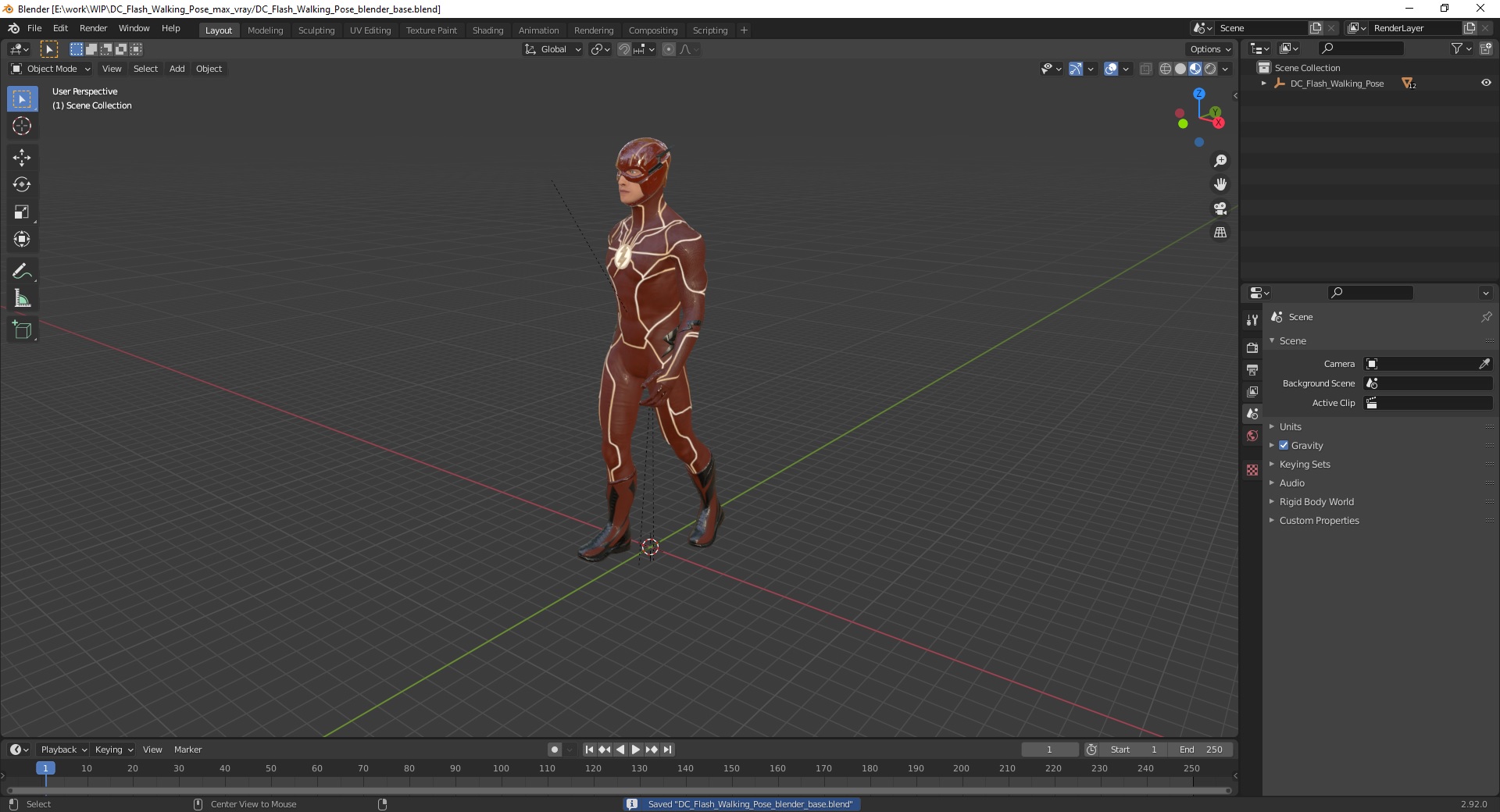Open the View Layer properties tab
The image size is (1500, 812).
1252,391
